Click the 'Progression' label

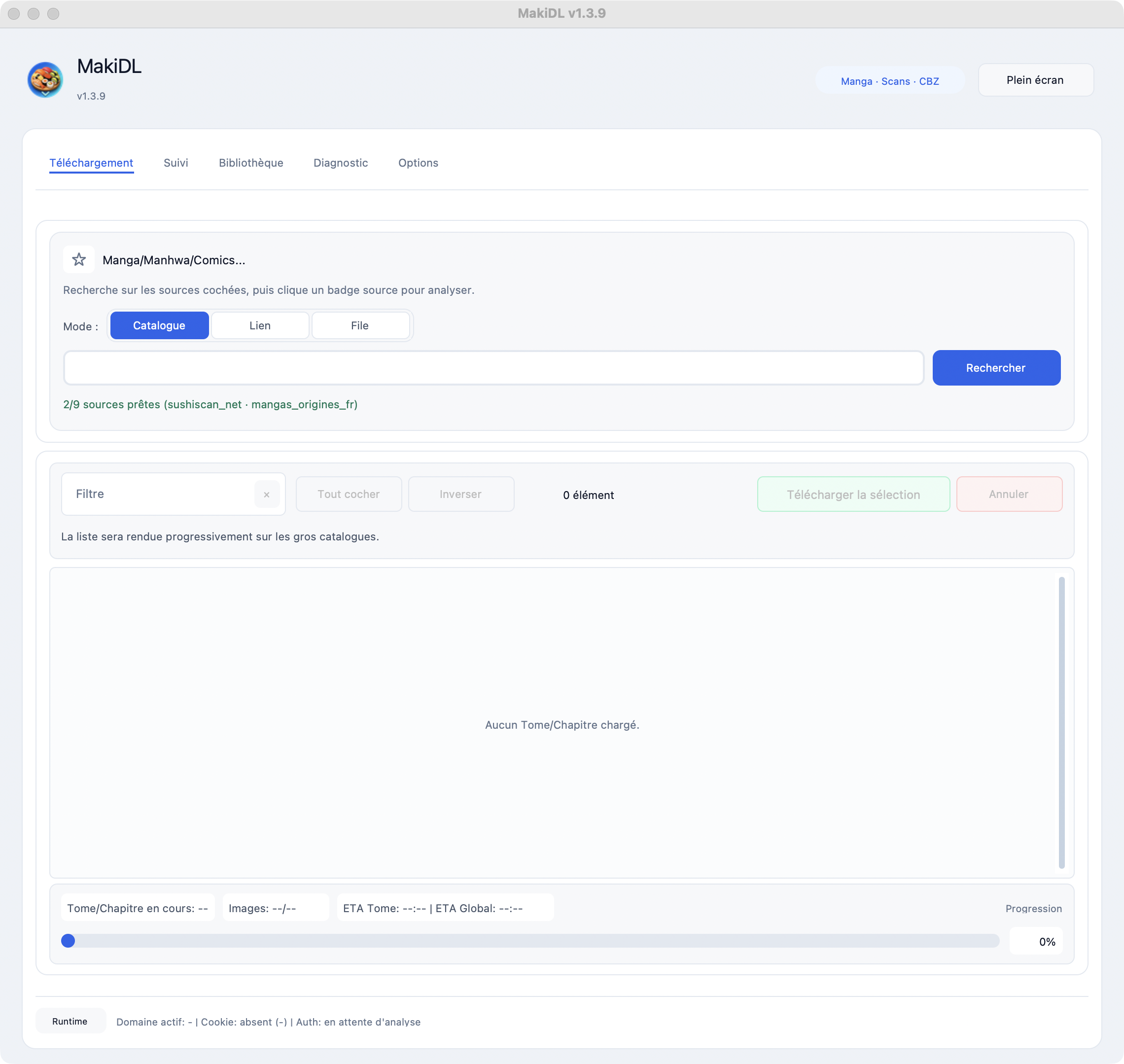coord(1034,909)
